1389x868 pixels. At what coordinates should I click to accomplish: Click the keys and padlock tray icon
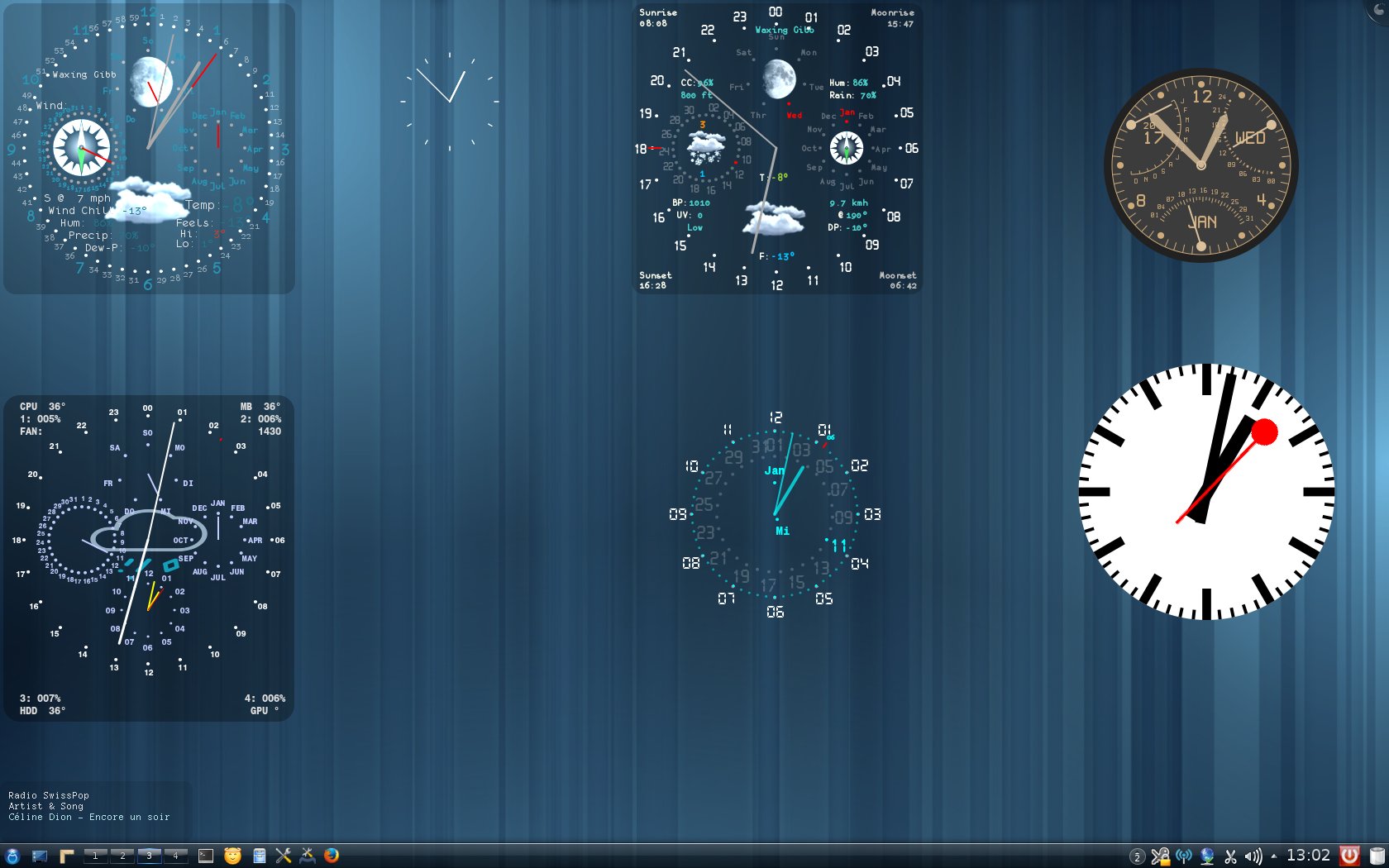coord(1160,856)
